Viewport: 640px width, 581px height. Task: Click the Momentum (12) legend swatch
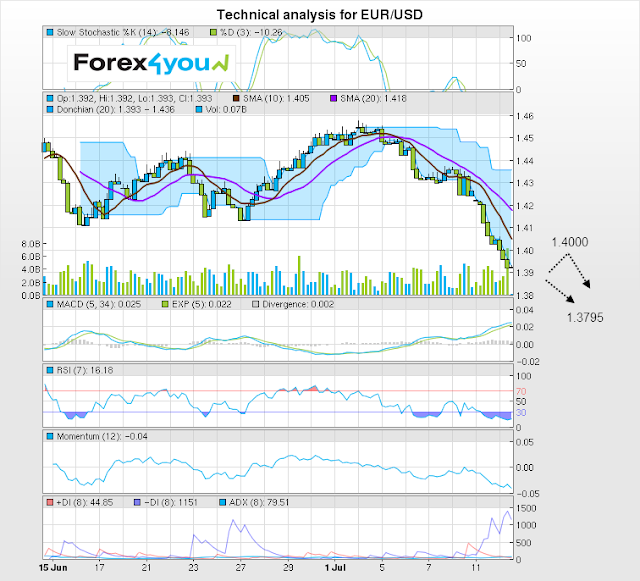click(x=50, y=436)
